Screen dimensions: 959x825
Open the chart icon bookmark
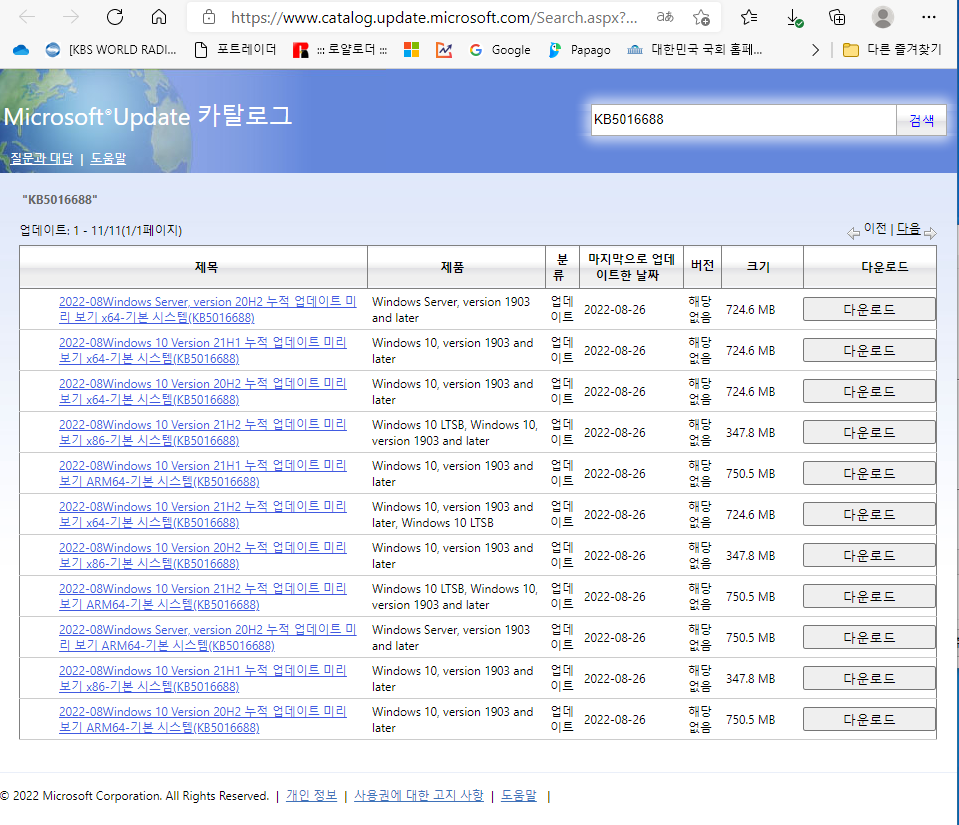pos(444,50)
